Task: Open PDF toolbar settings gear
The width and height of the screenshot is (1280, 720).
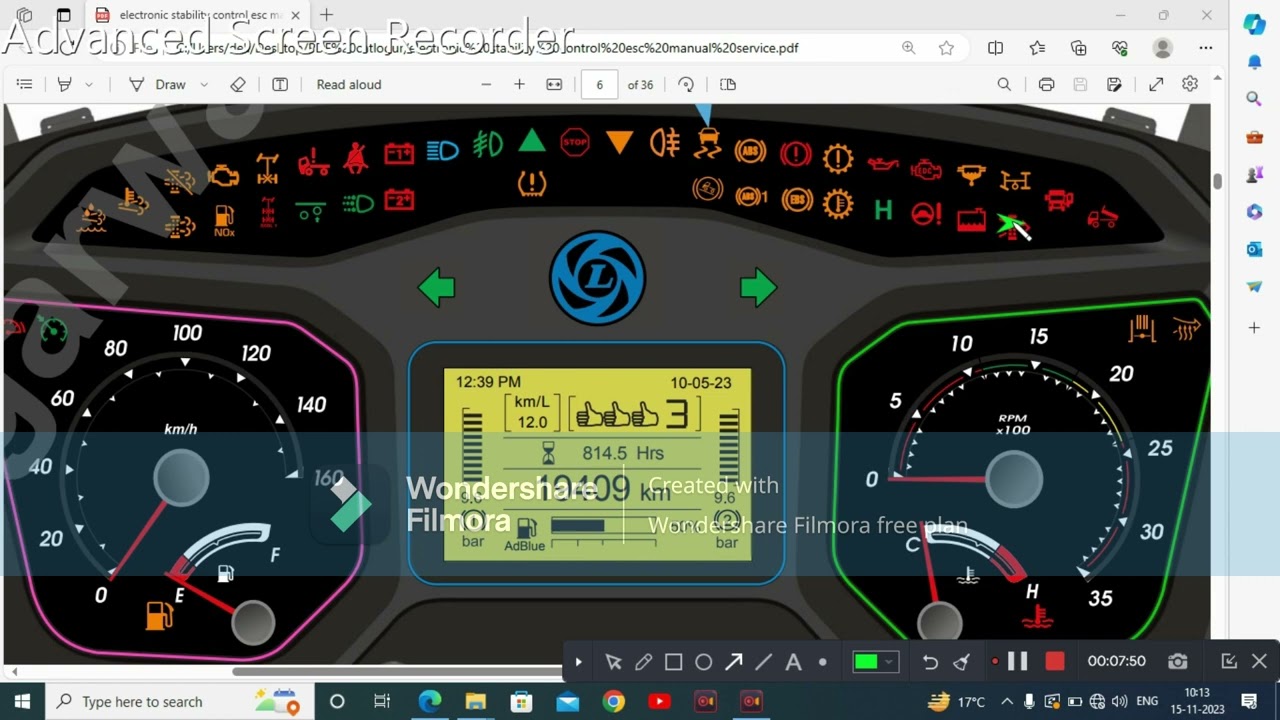Action: click(1190, 85)
